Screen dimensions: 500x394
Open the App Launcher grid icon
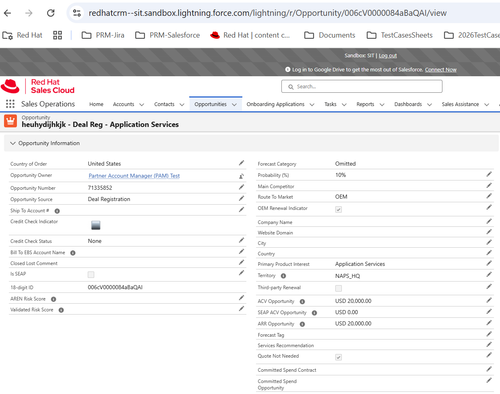pyautogui.click(x=10, y=104)
